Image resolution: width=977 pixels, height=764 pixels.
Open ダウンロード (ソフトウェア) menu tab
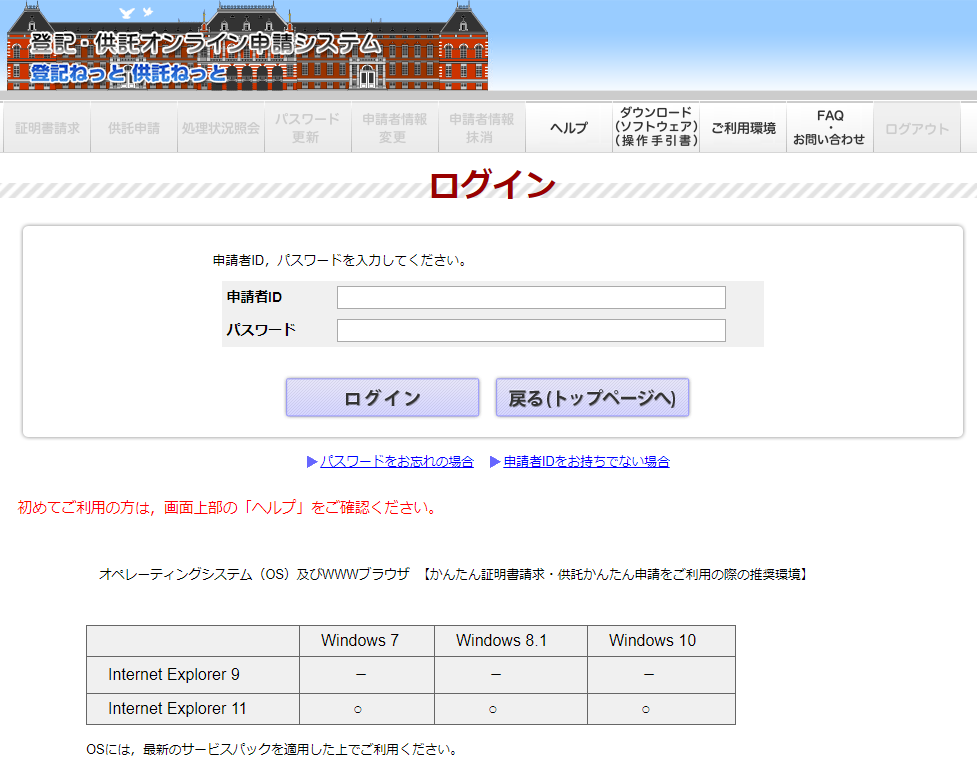click(x=656, y=128)
